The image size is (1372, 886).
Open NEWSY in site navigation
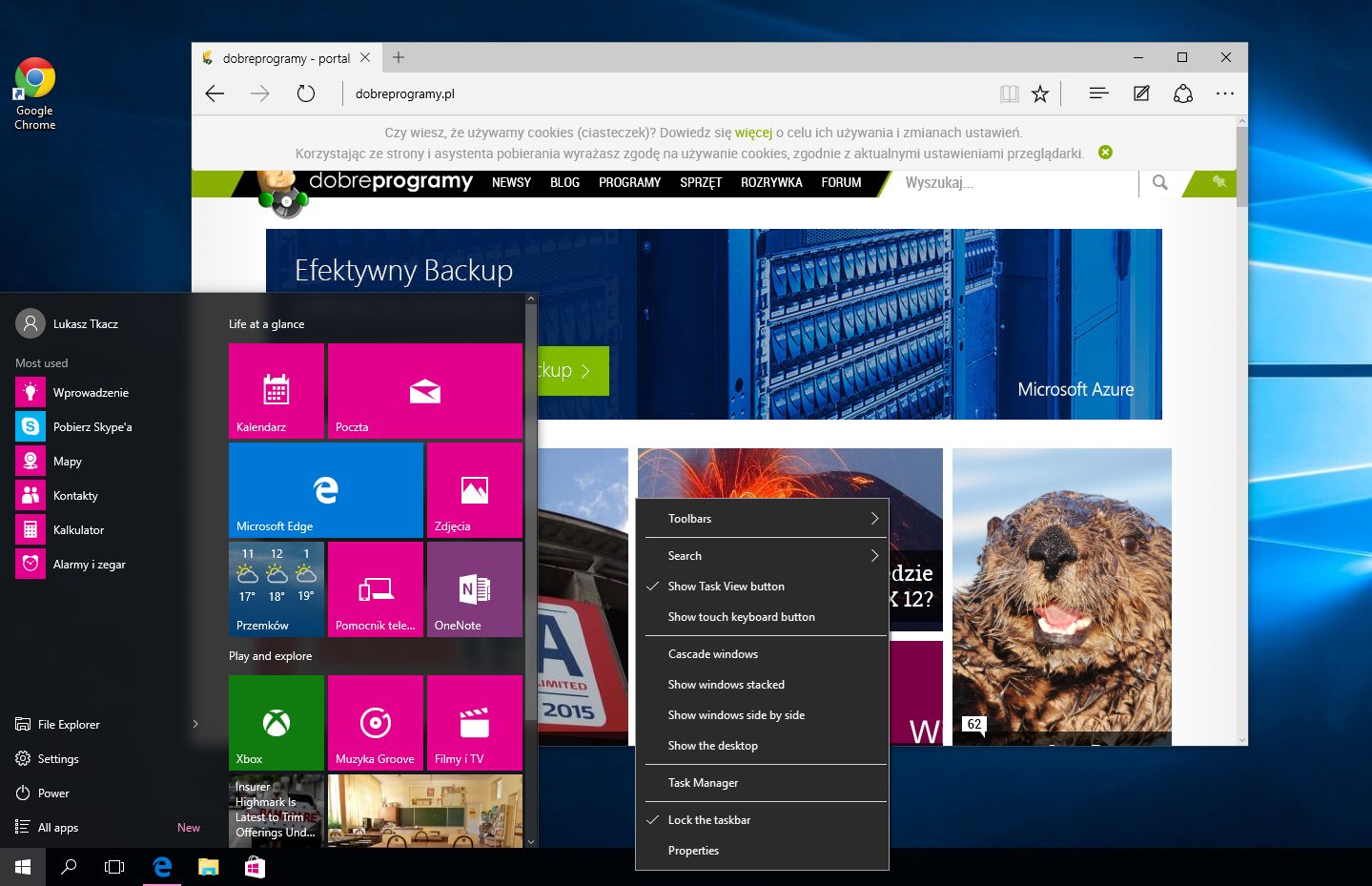point(511,182)
